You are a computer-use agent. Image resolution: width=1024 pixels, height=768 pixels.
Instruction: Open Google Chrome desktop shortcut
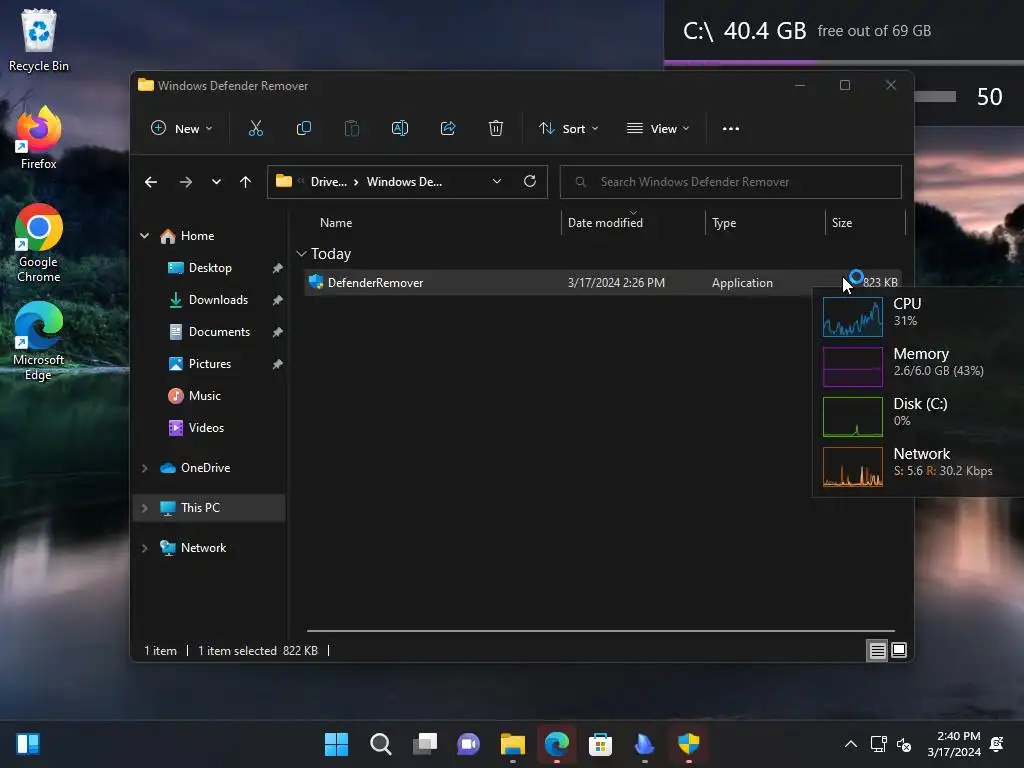(39, 243)
